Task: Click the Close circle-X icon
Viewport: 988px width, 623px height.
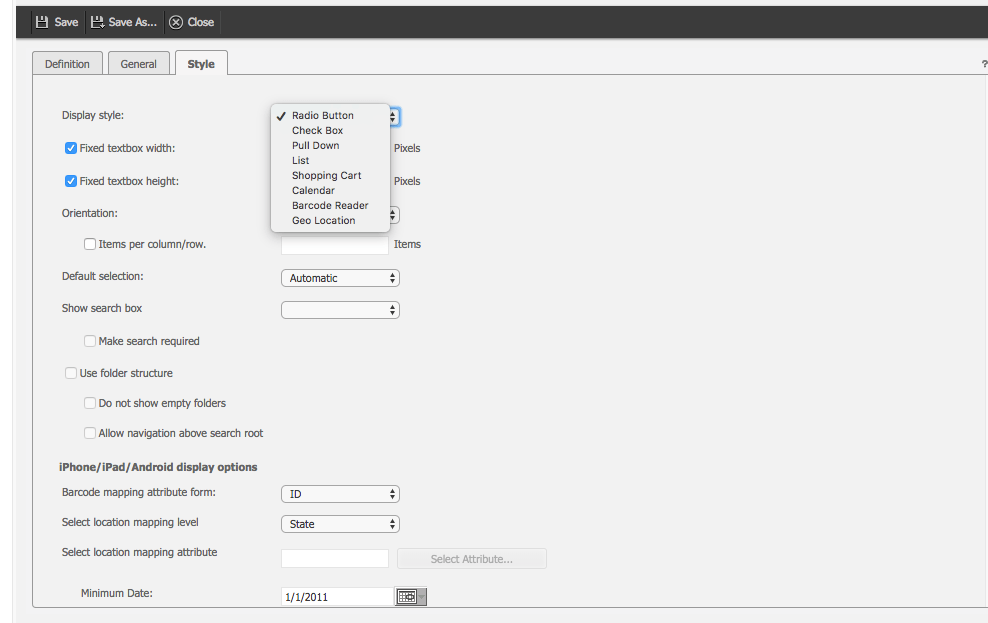Action: click(x=176, y=22)
